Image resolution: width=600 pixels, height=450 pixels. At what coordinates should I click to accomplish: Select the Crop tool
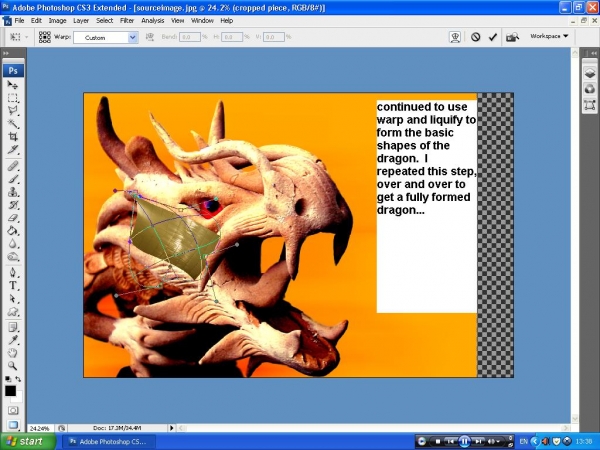point(13,137)
